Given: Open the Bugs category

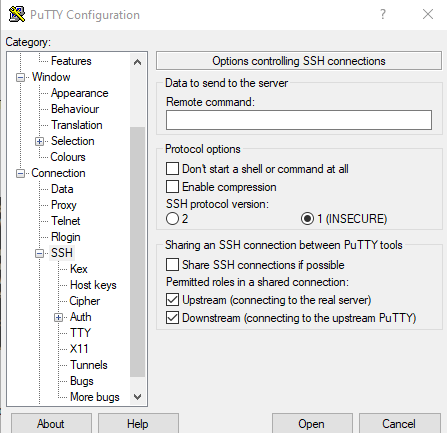Looking at the screenshot, I should tap(82, 381).
